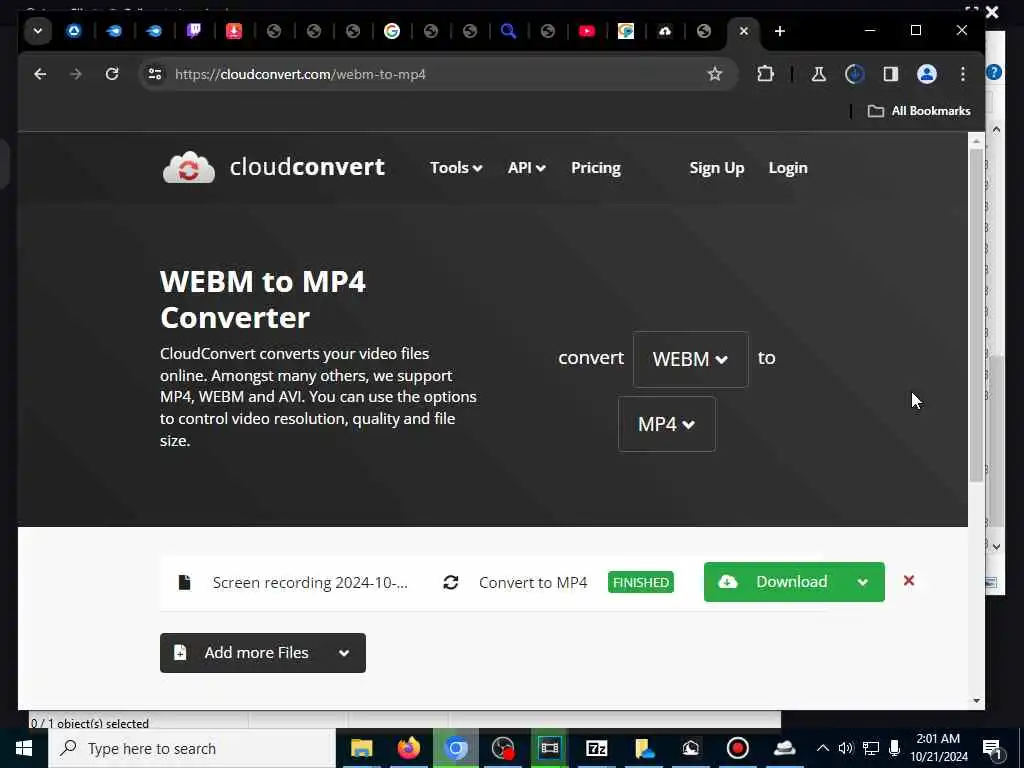Click the blue circular extension icon
Image resolution: width=1024 pixels, height=768 pixels.
[854, 74]
